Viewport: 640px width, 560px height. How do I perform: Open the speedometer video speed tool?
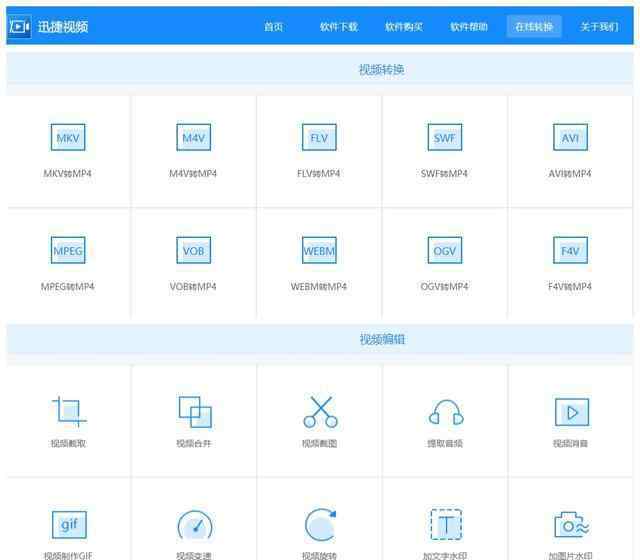194,525
